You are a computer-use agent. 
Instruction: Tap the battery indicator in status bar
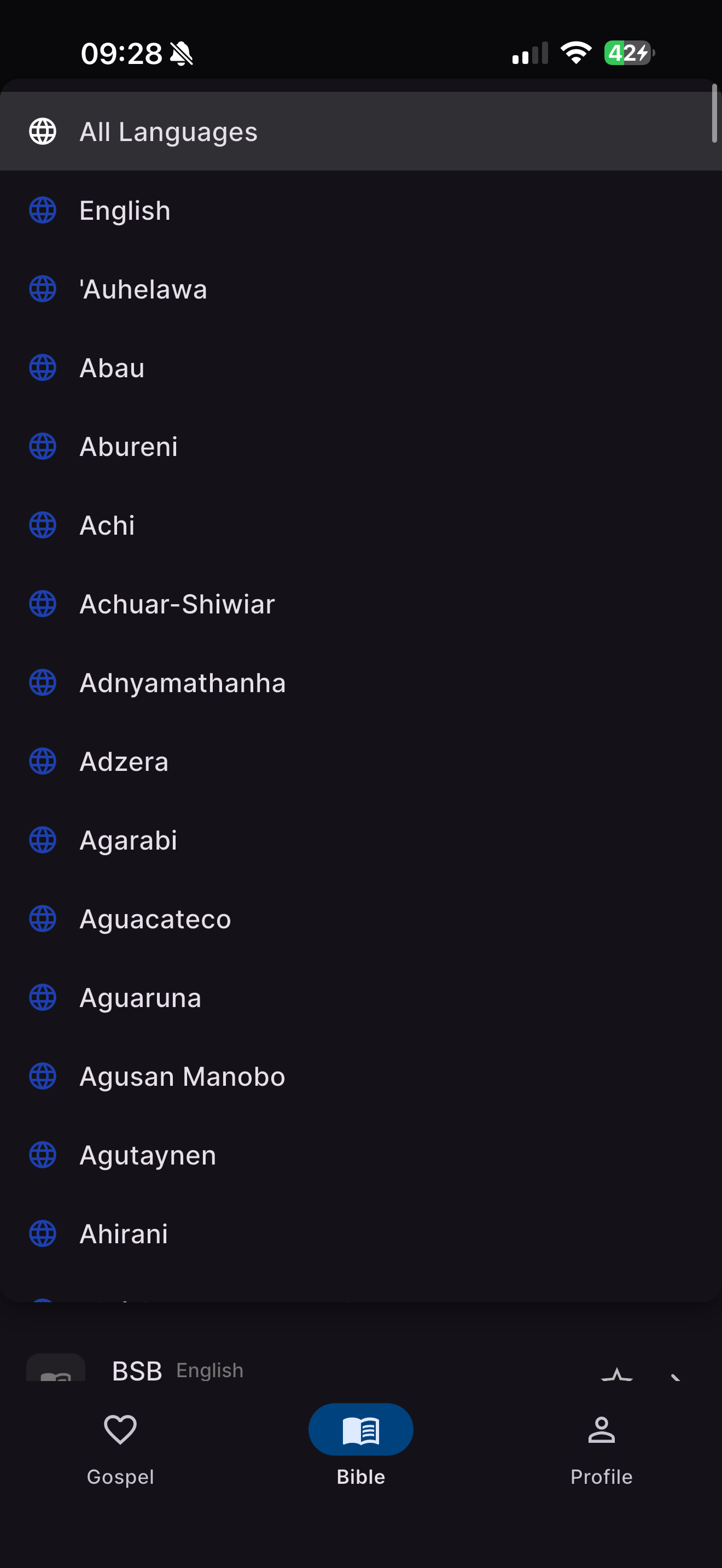pyautogui.click(x=627, y=53)
